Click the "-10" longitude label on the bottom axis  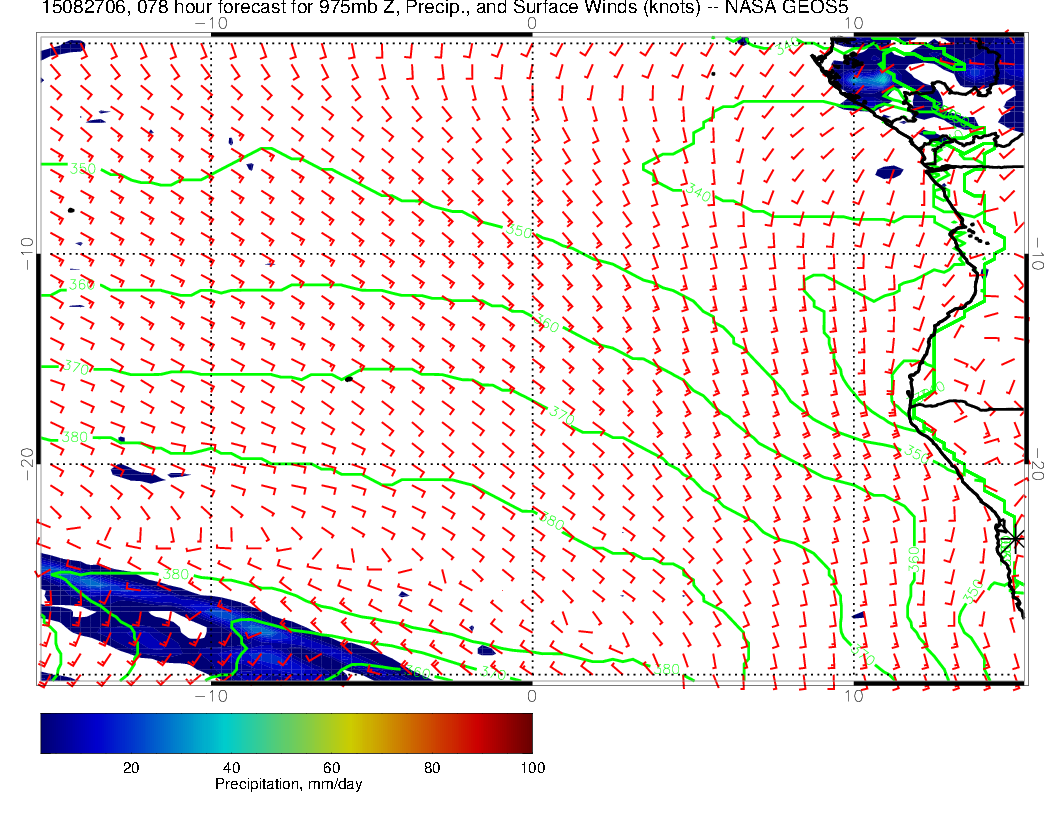pyautogui.click(x=211, y=696)
